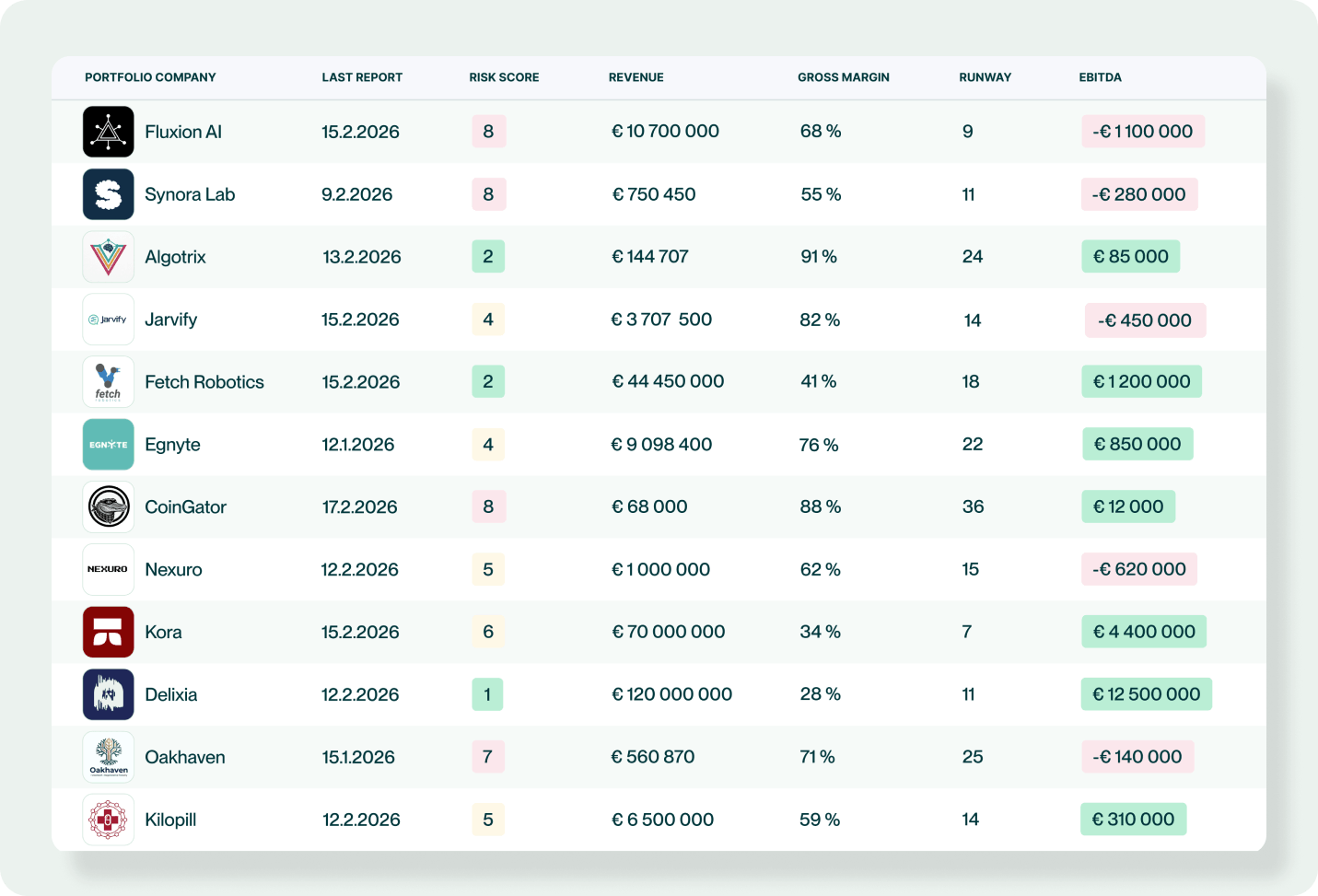Sort by Portfolio Company column header

coord(150,77)
